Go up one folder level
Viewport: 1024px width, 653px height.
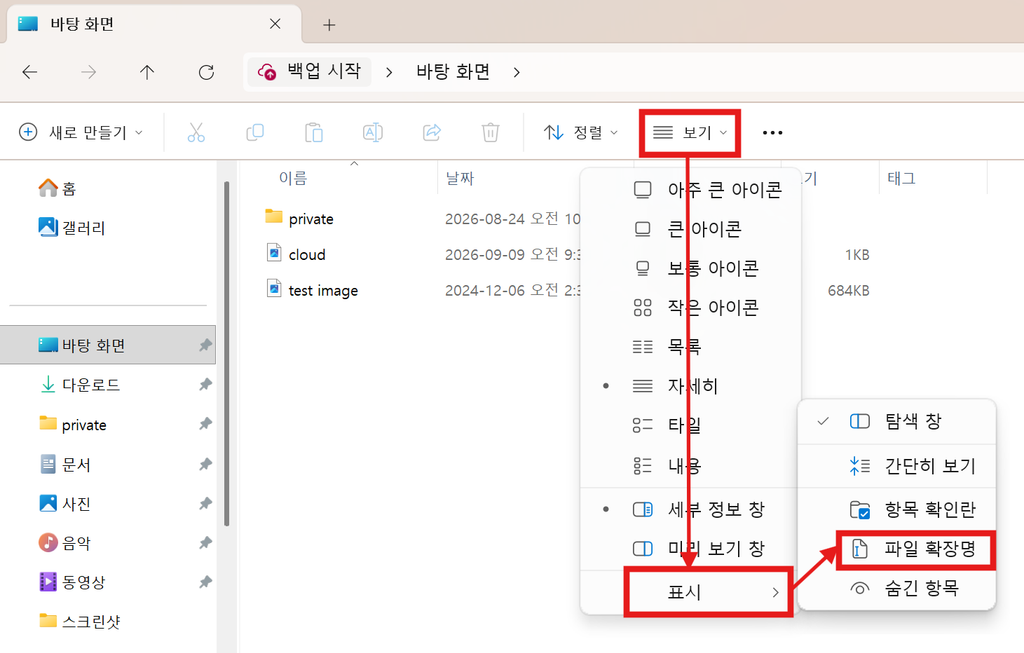click(x=147, y=72)
